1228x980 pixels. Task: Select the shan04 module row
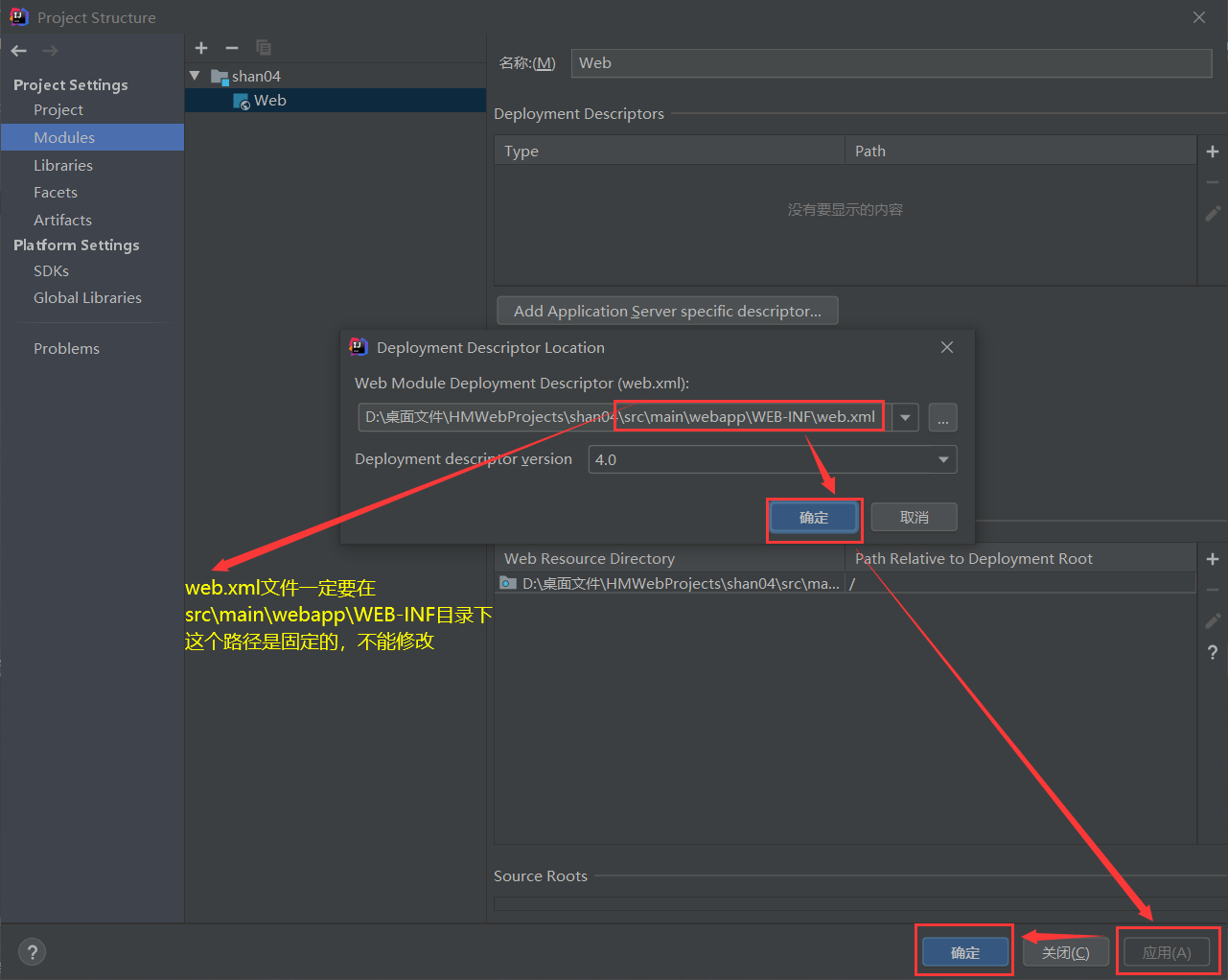pos(336,76)
